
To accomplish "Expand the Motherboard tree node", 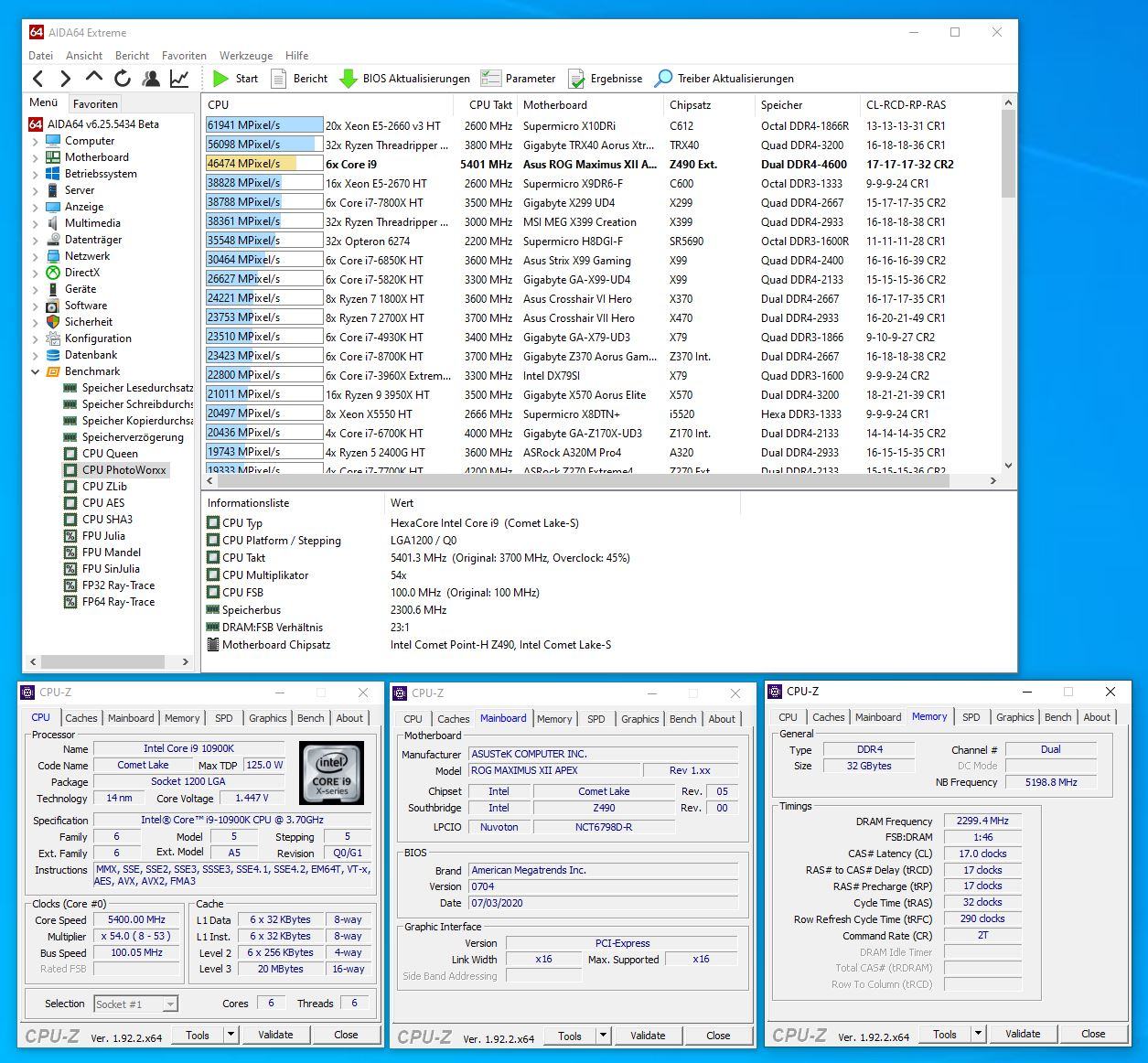I will point(36,157).
